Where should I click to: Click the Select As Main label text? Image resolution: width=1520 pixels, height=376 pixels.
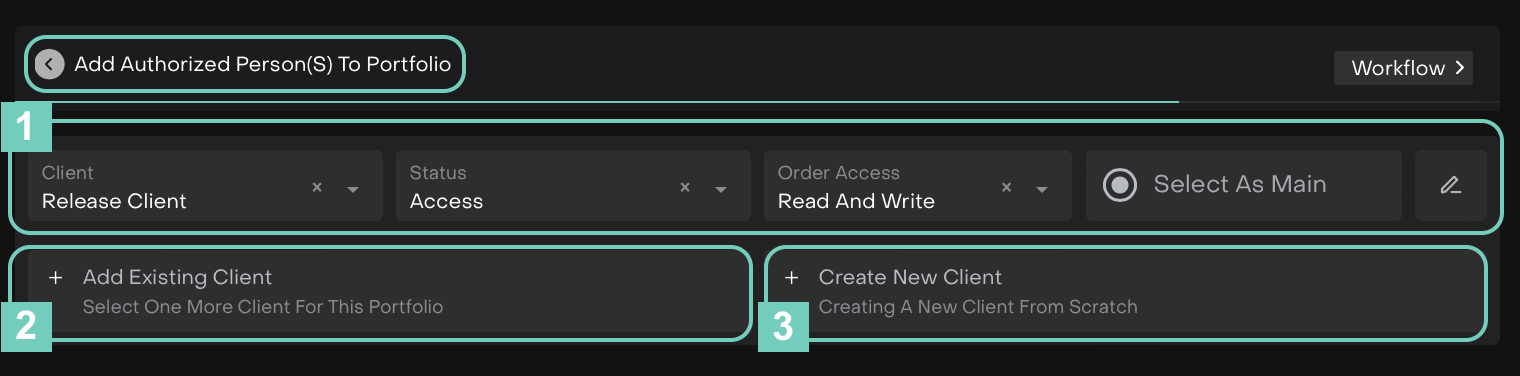1240,184
